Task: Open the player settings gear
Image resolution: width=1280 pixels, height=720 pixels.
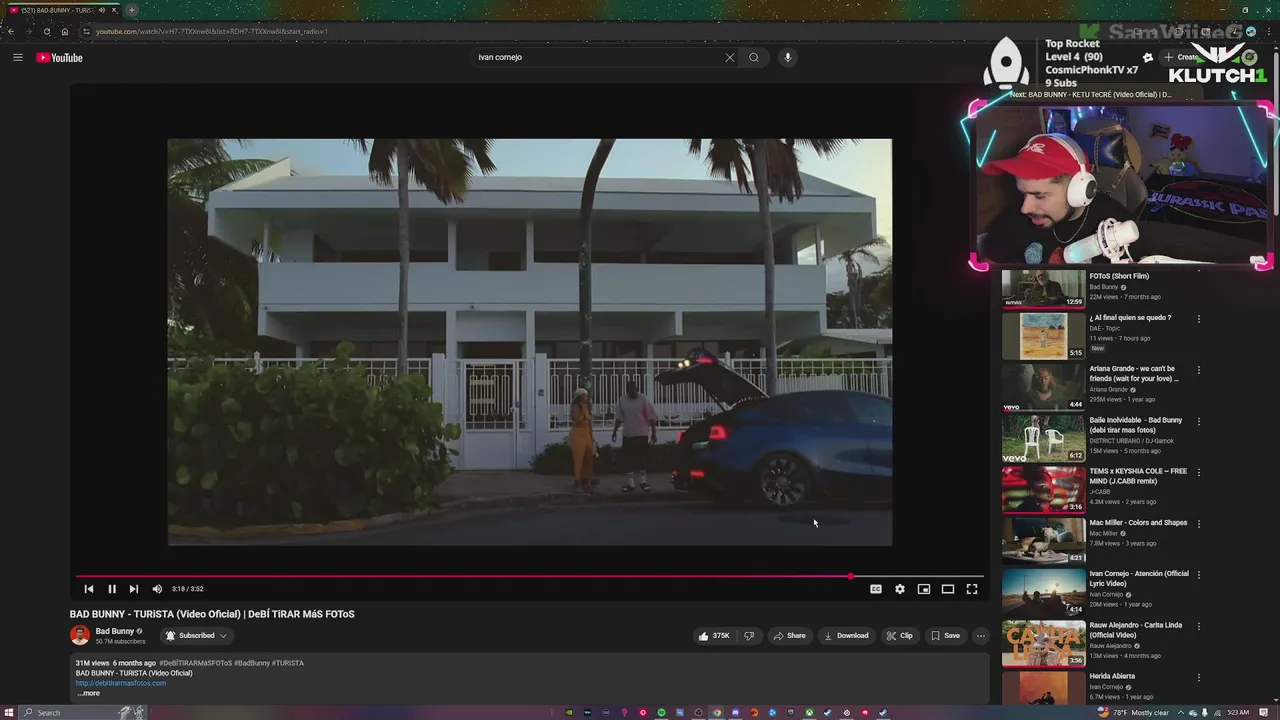Action: tap(900, 589)
